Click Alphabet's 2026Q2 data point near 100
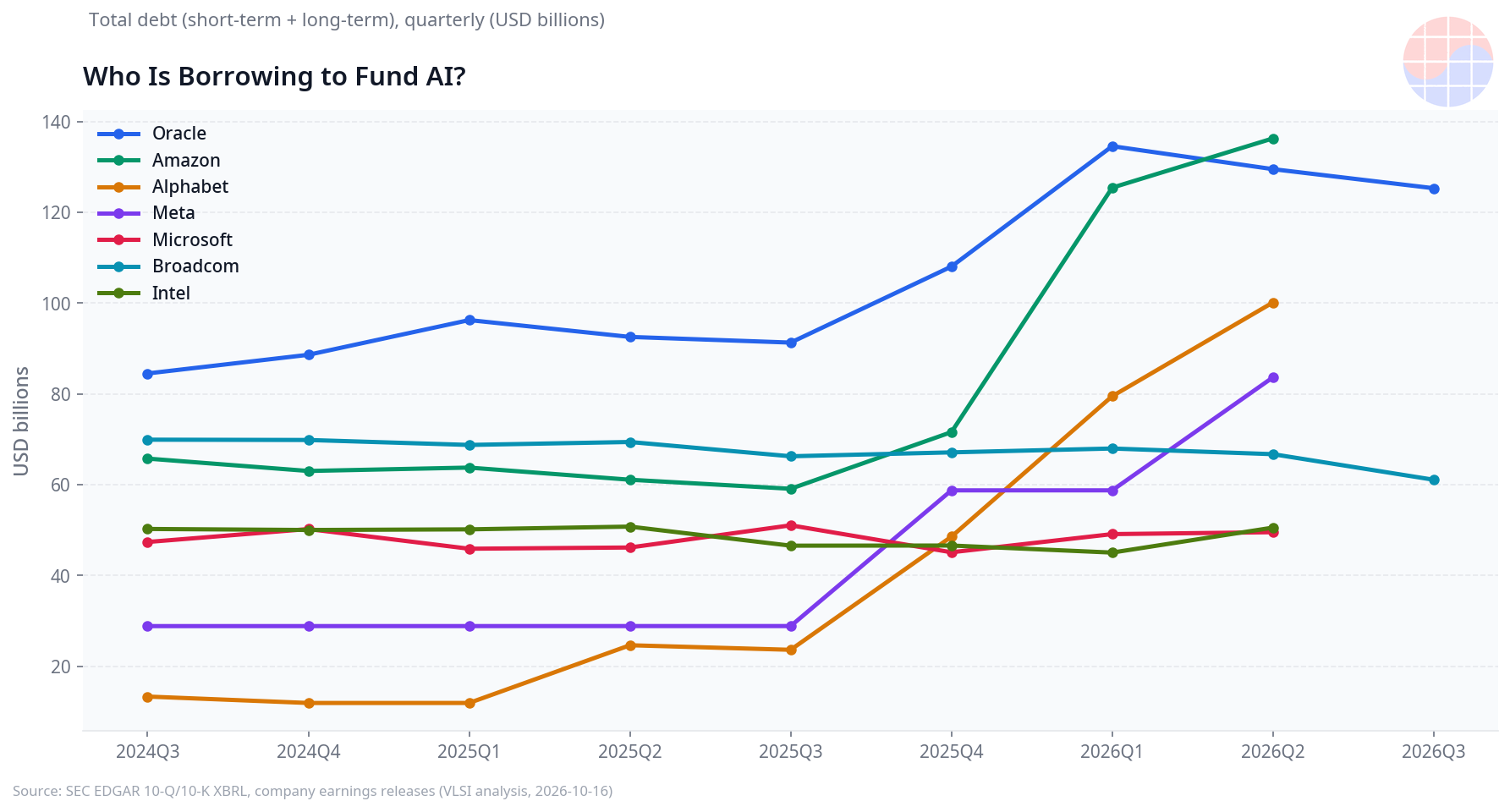 pos(1273,303)
